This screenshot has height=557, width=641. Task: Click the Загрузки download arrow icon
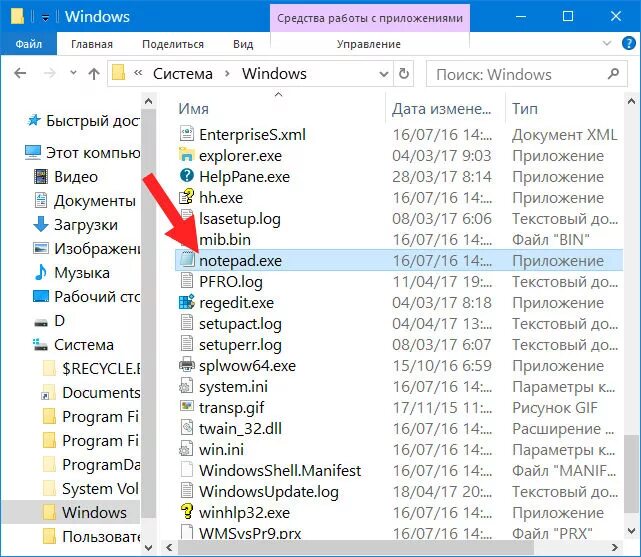pyautogui.click(x=40, y=224)
